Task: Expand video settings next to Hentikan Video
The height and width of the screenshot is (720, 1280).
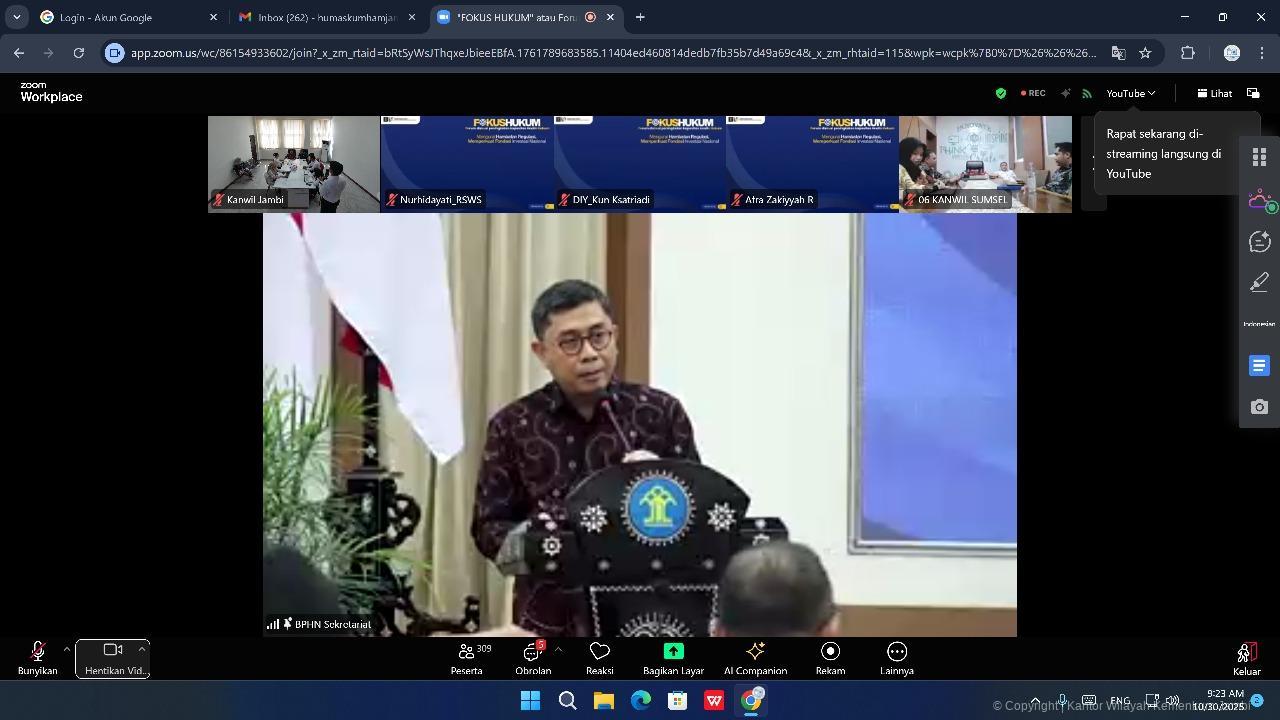Action: [140, 648]
